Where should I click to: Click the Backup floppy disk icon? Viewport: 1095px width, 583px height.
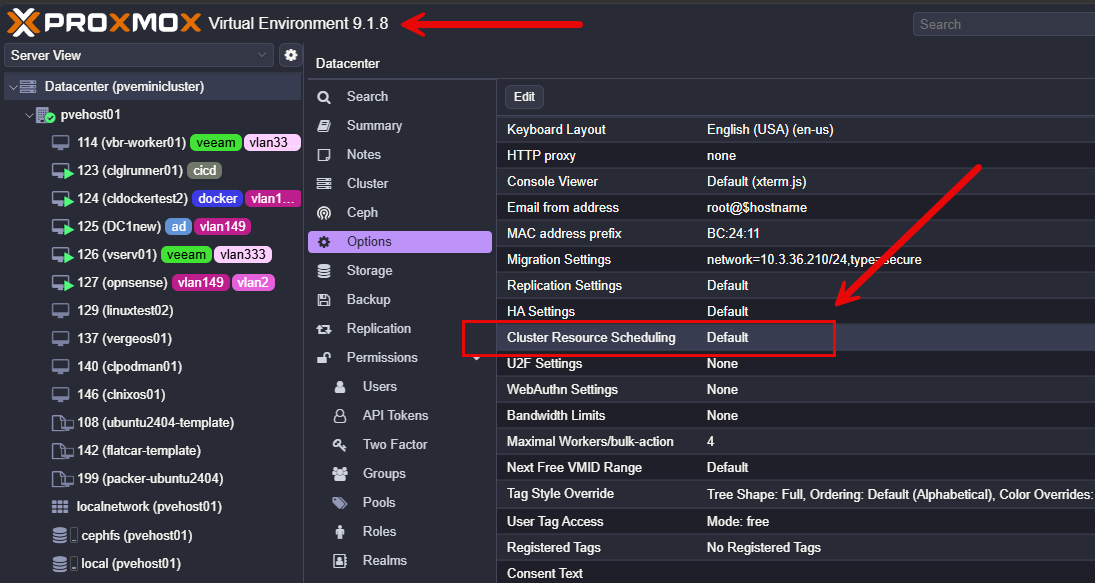(x=324, y=300)
